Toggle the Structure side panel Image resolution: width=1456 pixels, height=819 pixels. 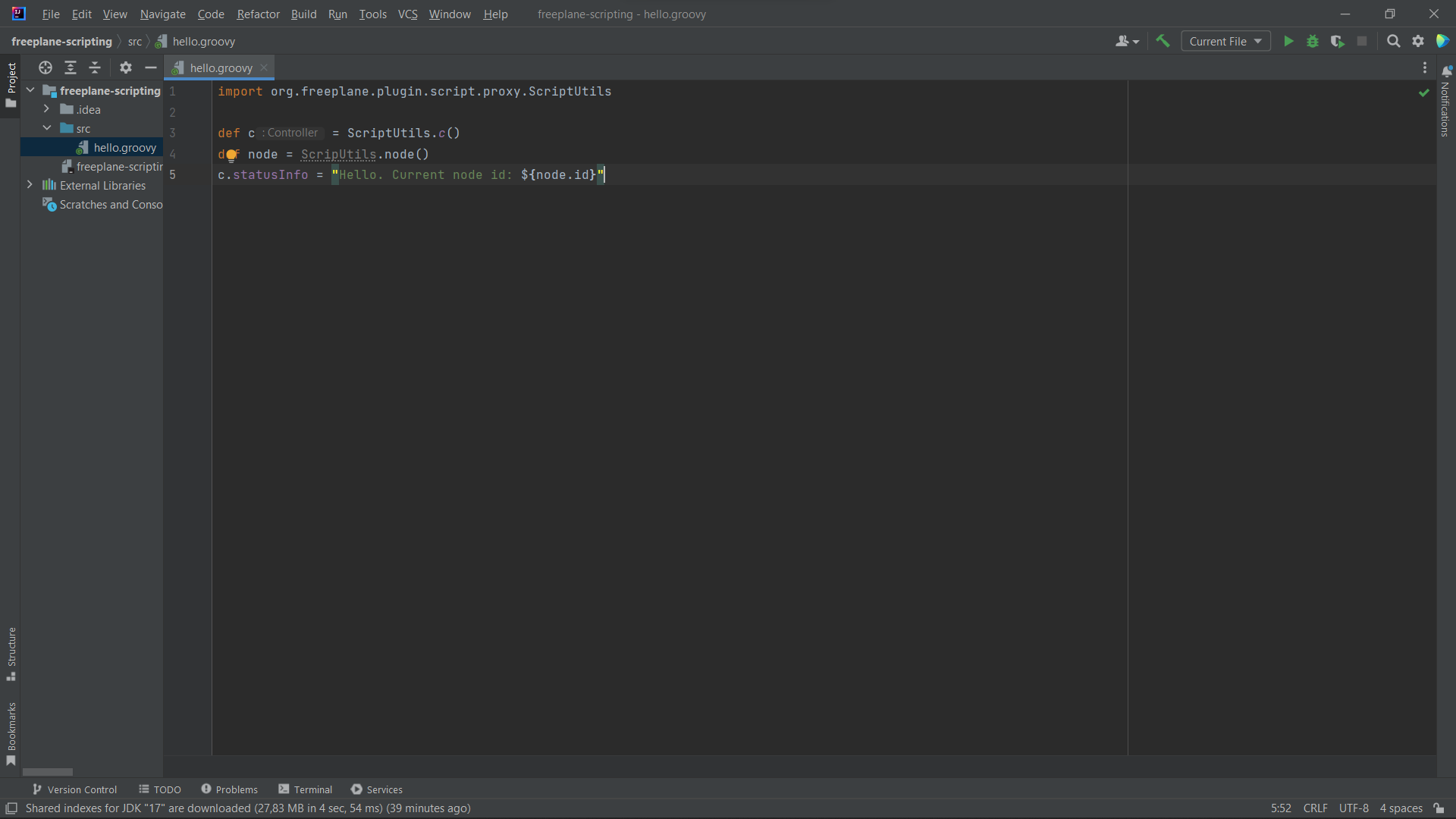click(x=11, y=654)
